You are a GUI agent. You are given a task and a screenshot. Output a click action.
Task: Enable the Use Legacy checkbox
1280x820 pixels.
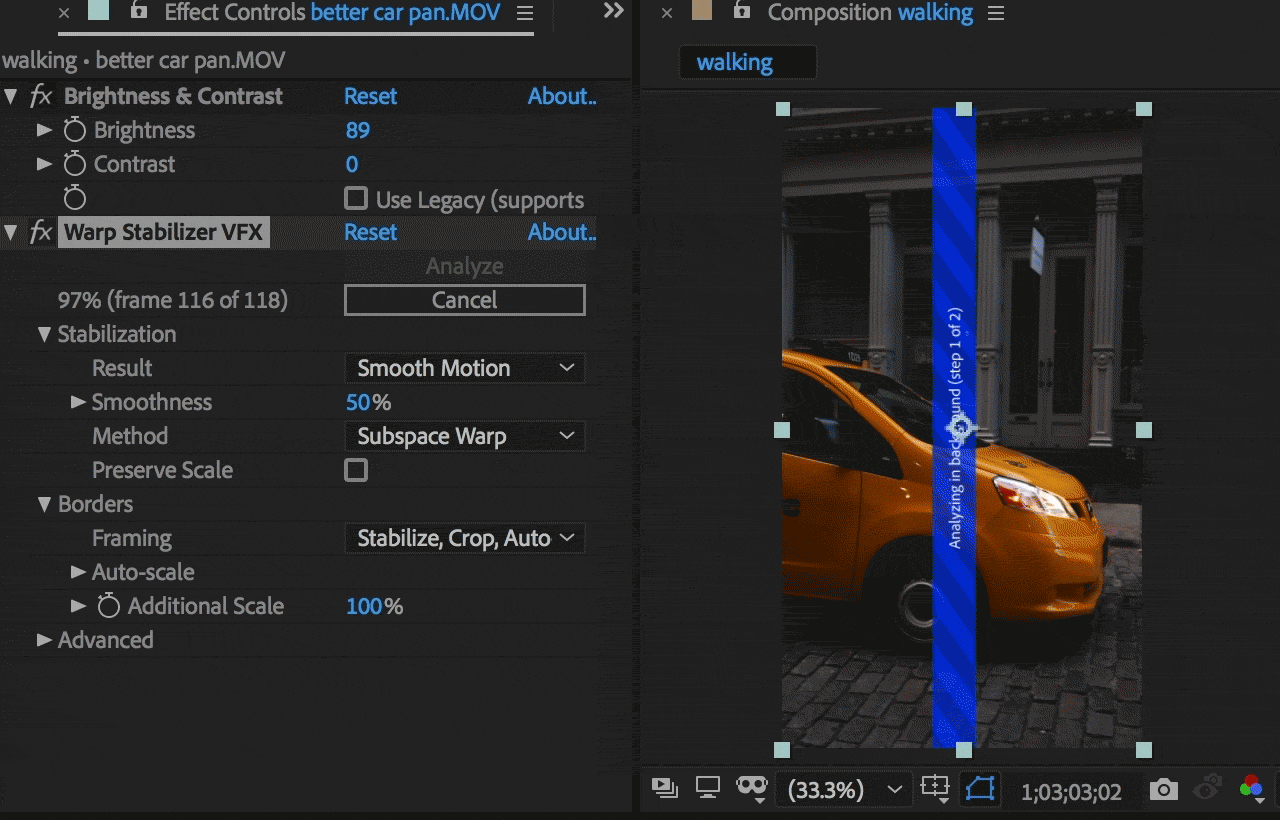pyautogui.click(x=355, y=198)
